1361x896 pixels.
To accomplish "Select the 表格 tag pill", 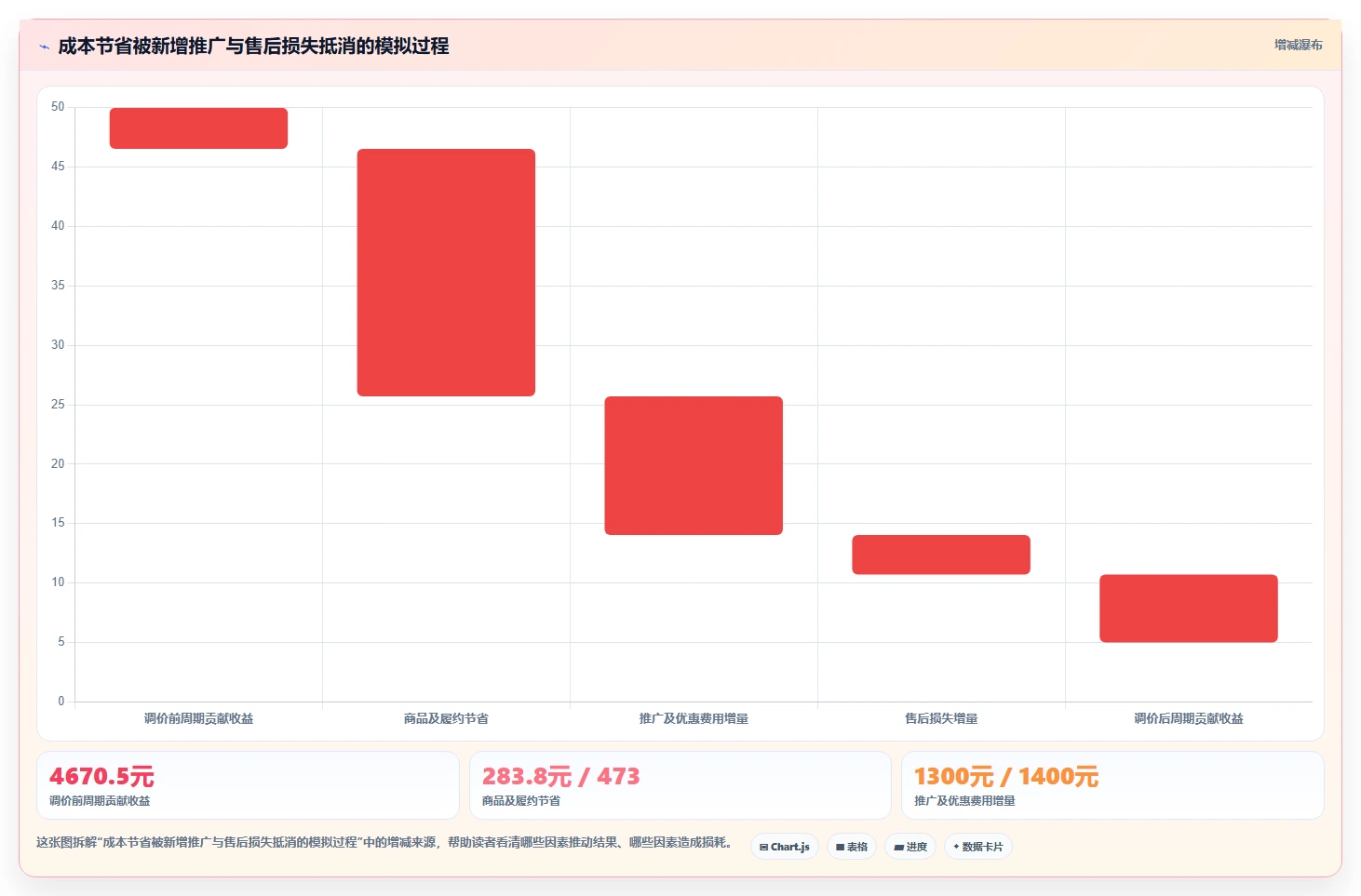I will (x=852, y=847).
